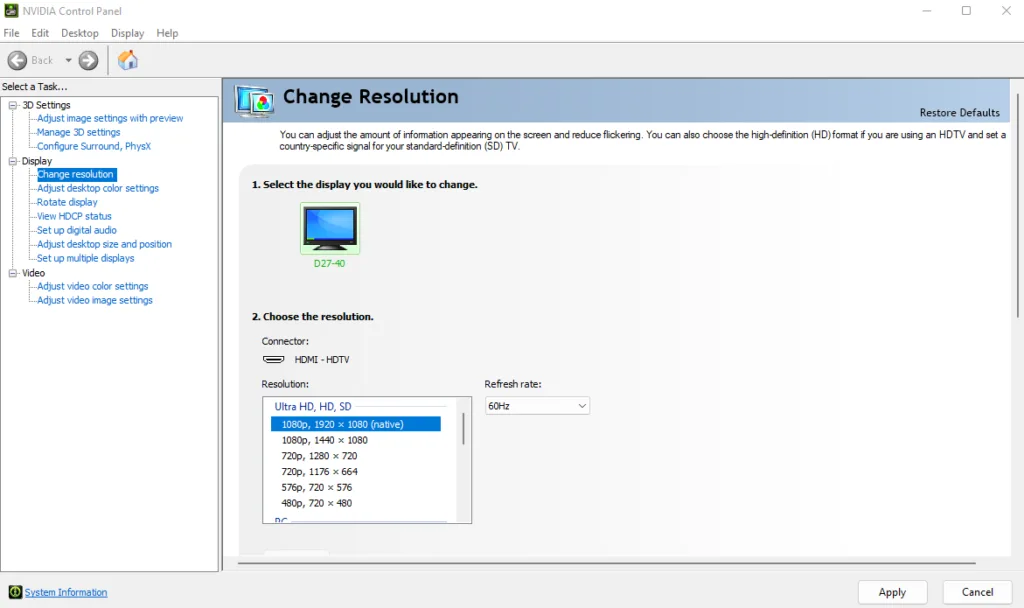Select the D27-40 monitor icon
The height and width of the screenshot is (608, 1024).
(x=330, y=228)
